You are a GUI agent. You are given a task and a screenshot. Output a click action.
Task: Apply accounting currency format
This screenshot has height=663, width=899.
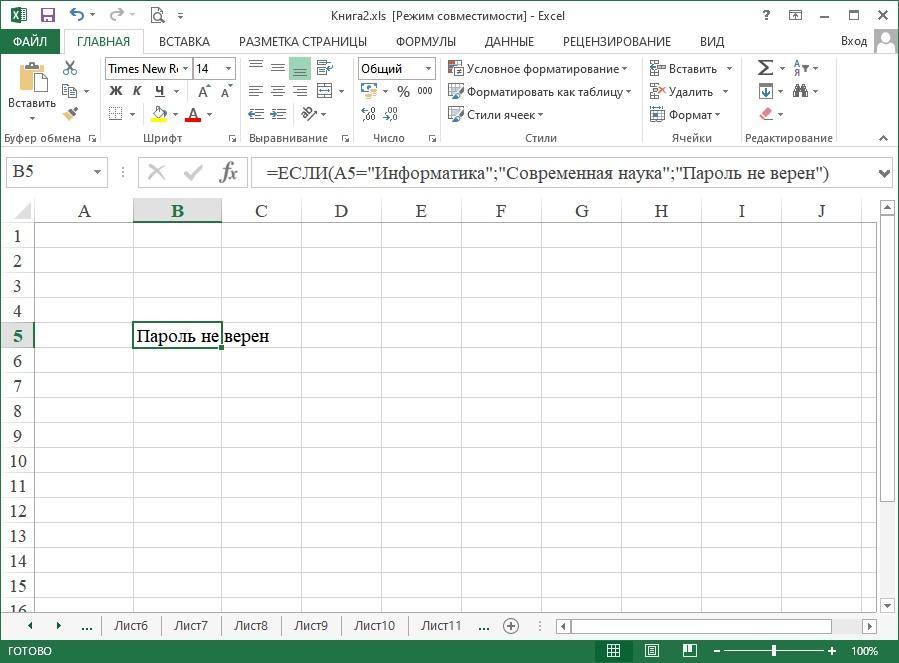pyautogui.click(x=369, y=91)
